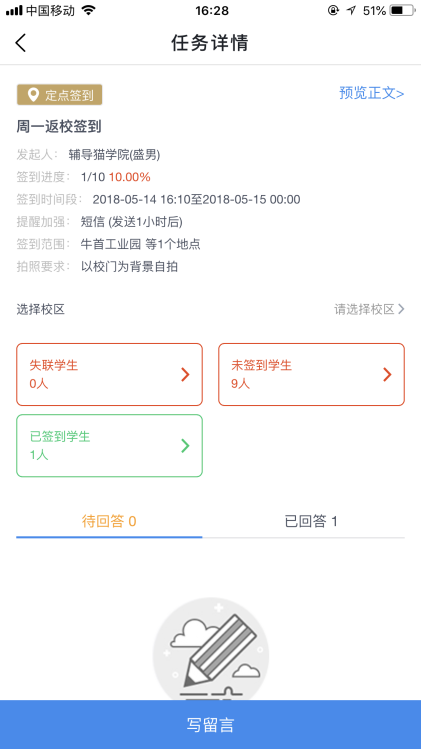Tap the cellular signal bars icon
This screenshot has height=749, width=421.
[14, 10]
